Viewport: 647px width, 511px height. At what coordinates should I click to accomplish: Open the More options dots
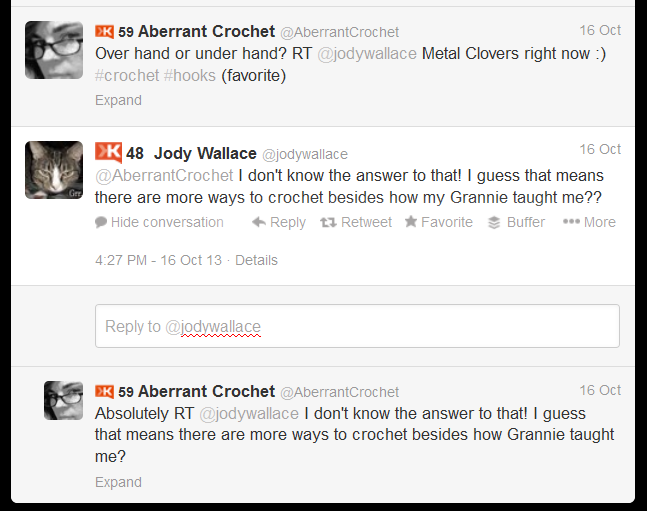click(571, 222)
